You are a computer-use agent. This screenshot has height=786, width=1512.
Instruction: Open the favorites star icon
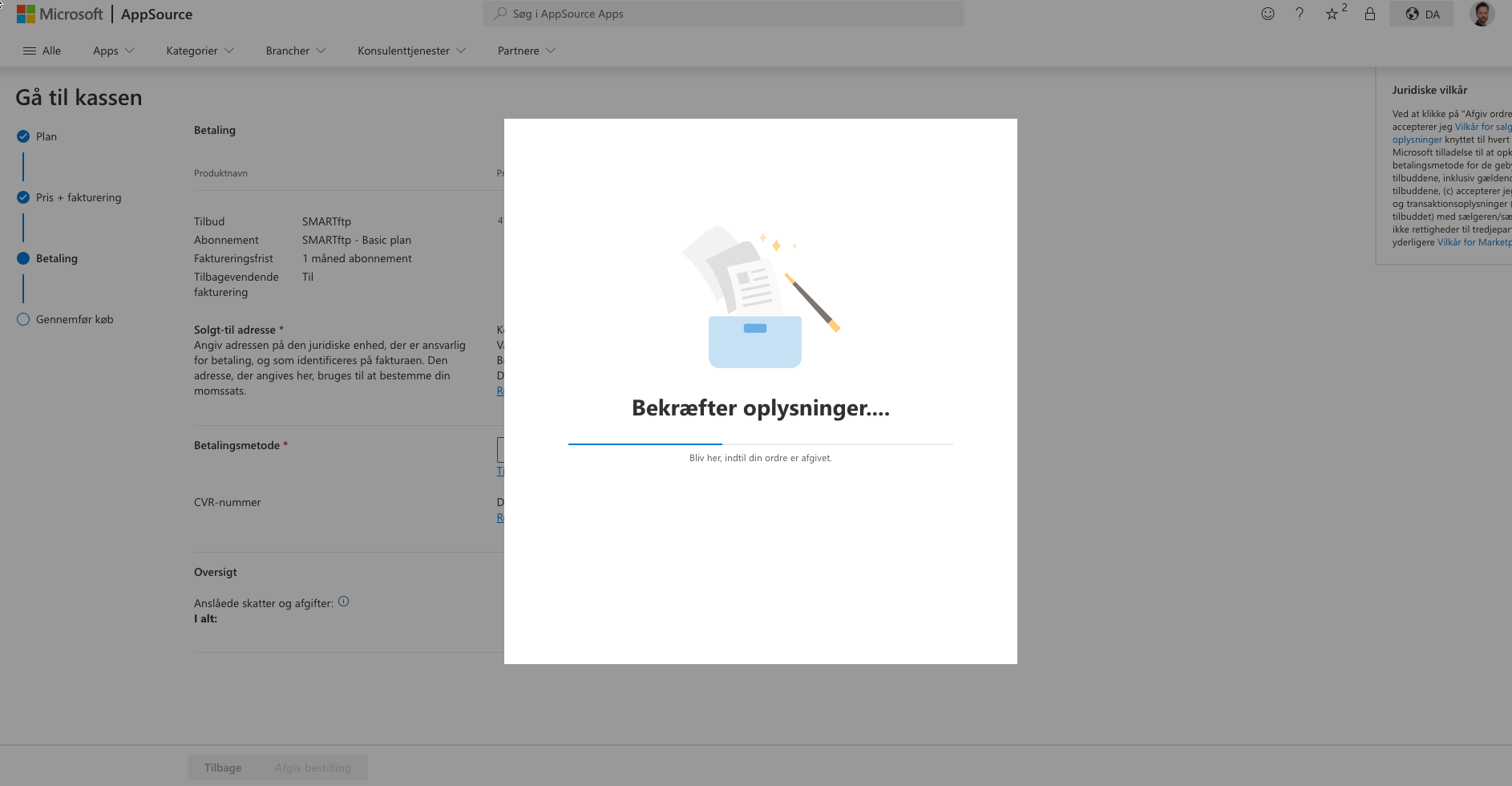(1332, 14)
